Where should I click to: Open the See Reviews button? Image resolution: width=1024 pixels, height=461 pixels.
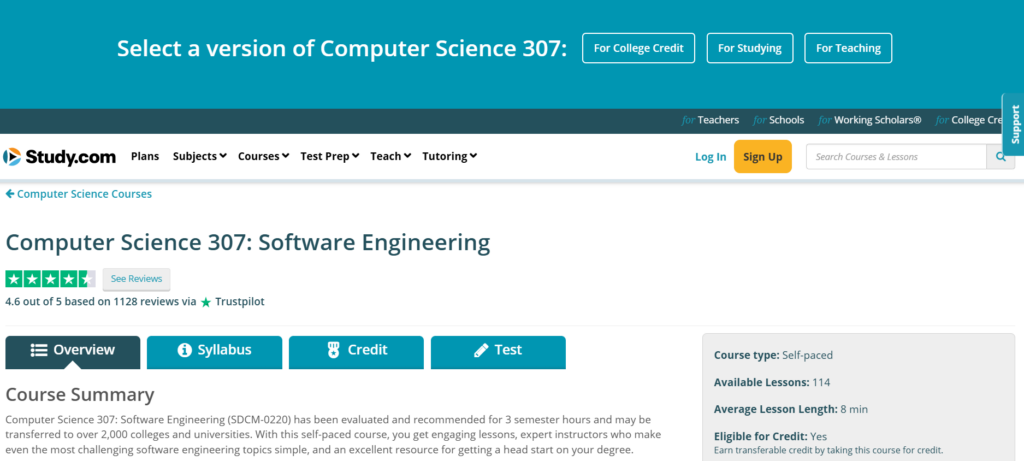[136, 279]
